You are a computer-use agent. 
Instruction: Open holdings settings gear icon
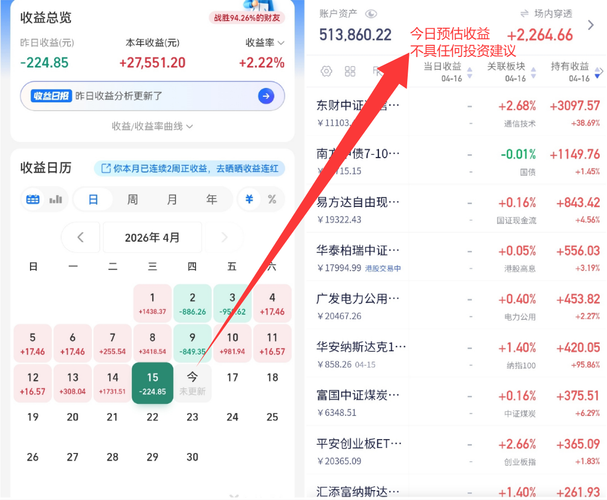[326, 71]
